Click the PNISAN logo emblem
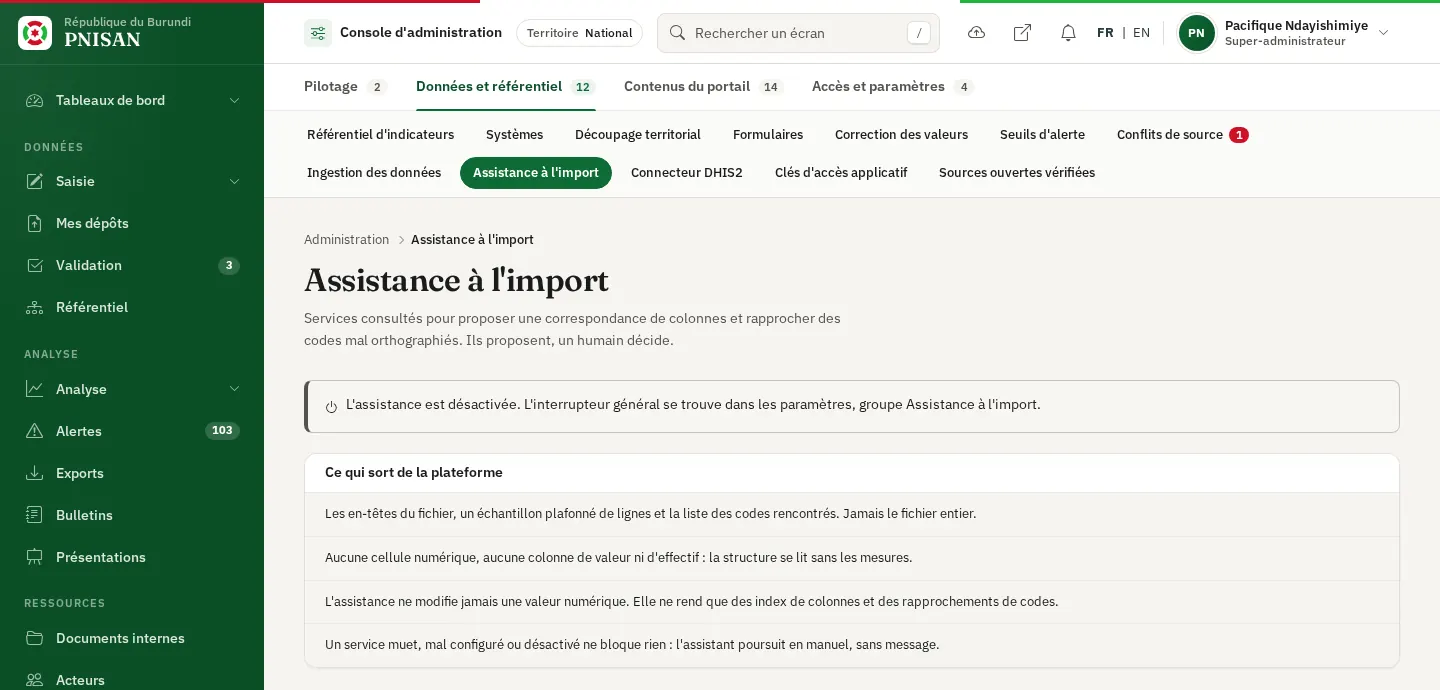The image size is (1440, 690). click(35, 33)
